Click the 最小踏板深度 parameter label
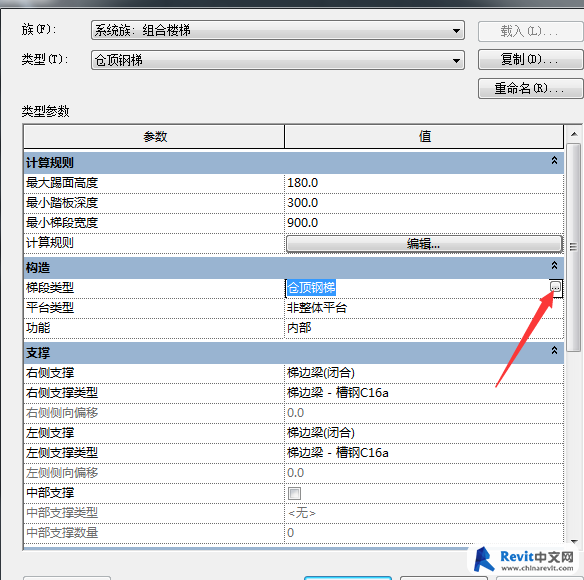This screenshot has height=580, width=584. 62,203
